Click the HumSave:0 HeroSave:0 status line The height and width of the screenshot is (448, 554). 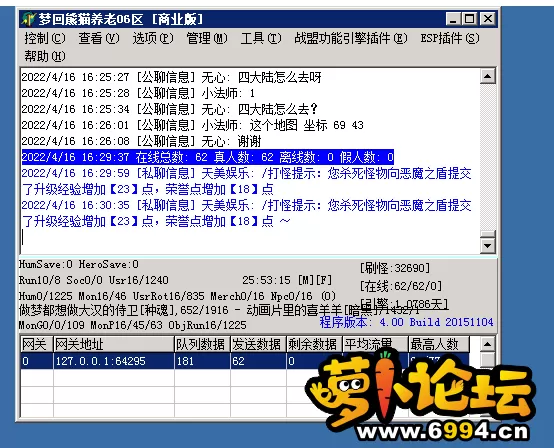[x=79, y=264]
